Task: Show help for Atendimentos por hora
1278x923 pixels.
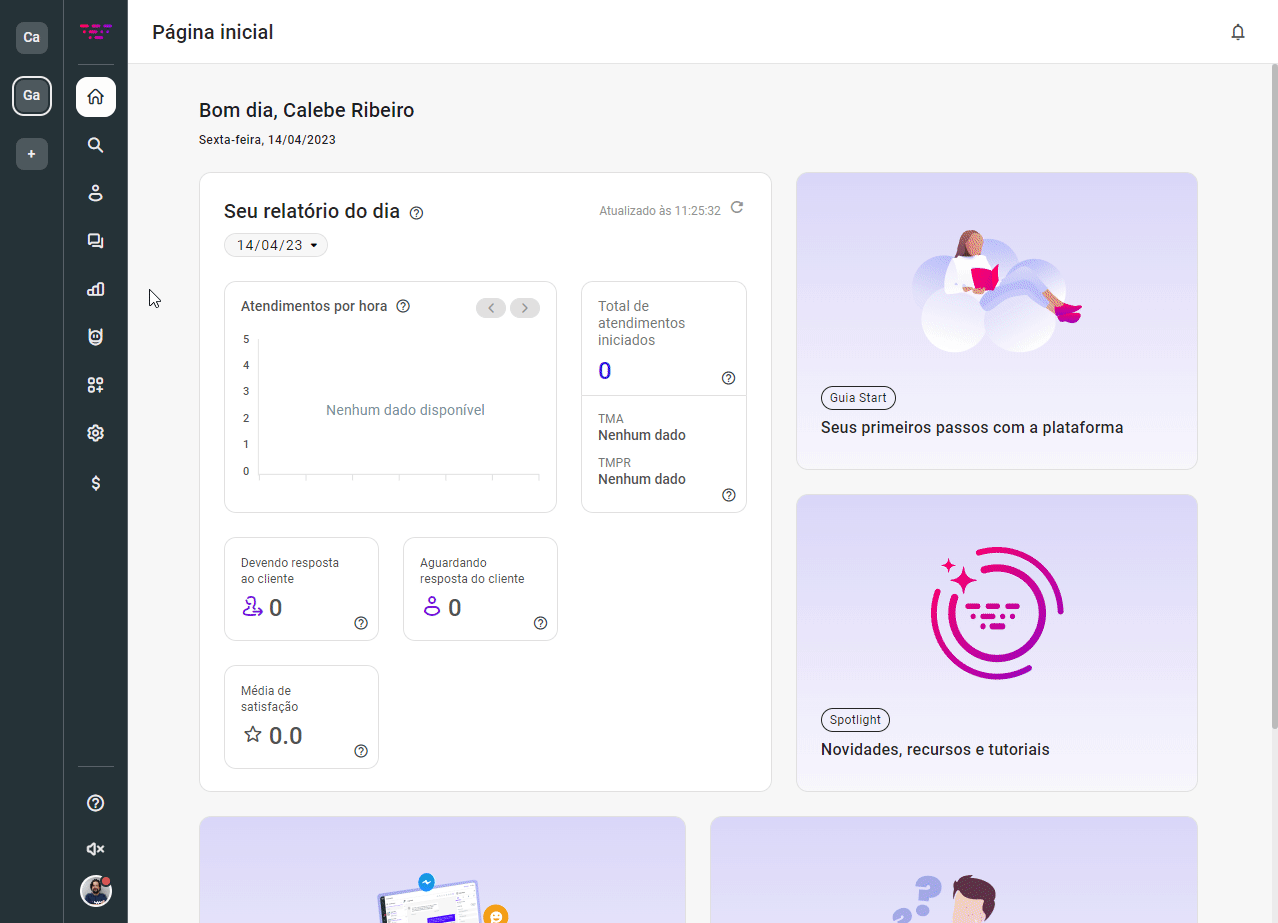Action: 403,306
